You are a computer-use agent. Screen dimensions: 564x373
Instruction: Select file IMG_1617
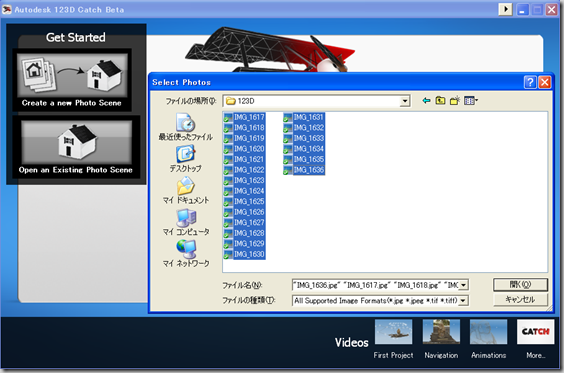click(x=244, y=117)
